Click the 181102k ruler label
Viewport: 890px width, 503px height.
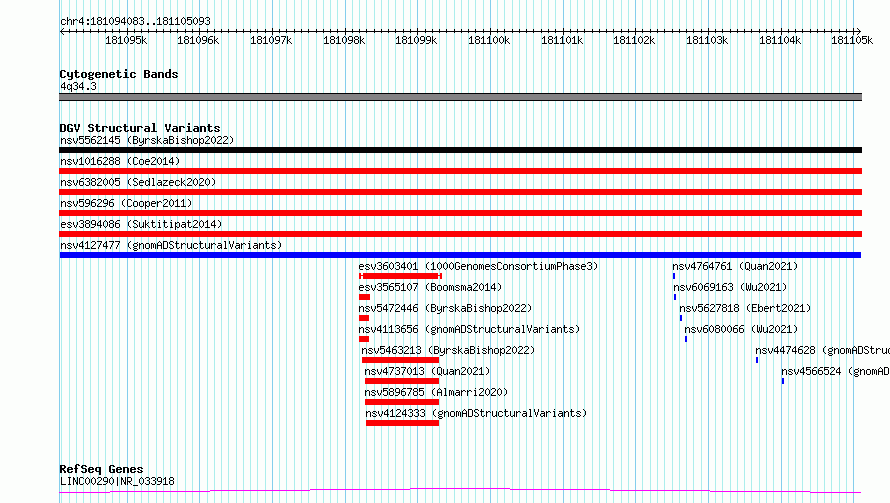pyautogui.click(x=634, y=40)
